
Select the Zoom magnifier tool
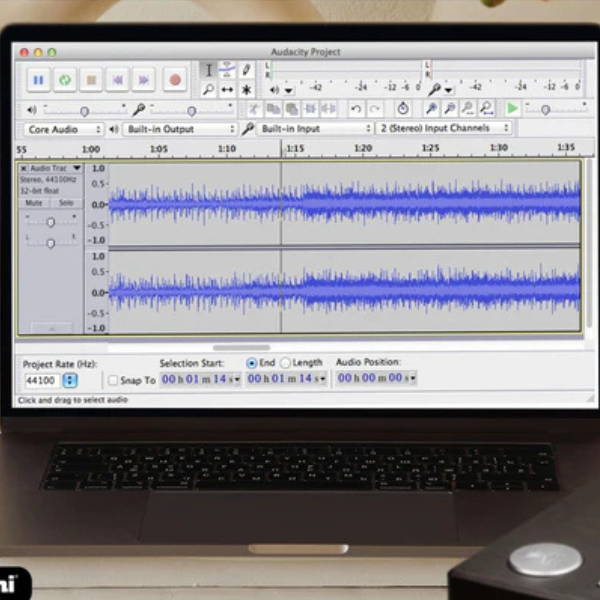209,90
